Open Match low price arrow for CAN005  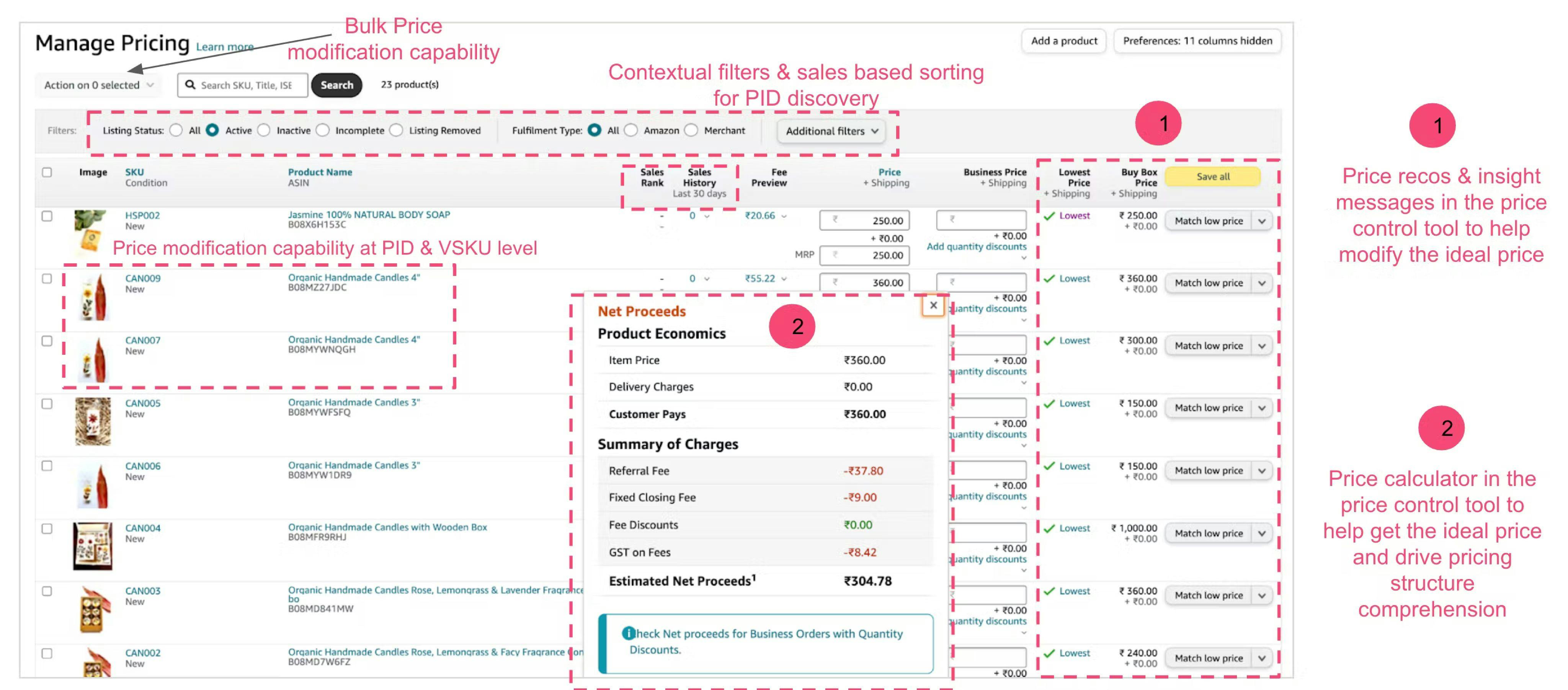[x=1262, y=408]
